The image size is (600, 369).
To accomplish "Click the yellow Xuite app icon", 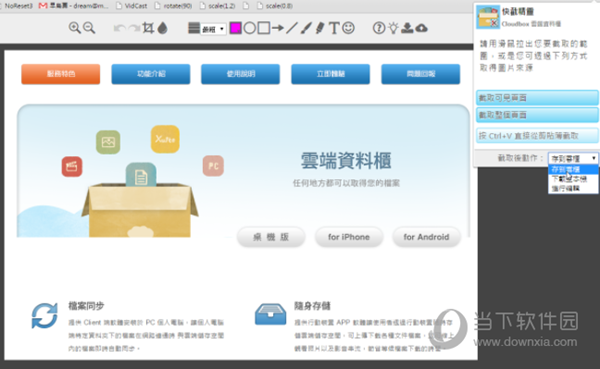I will 165,139.
